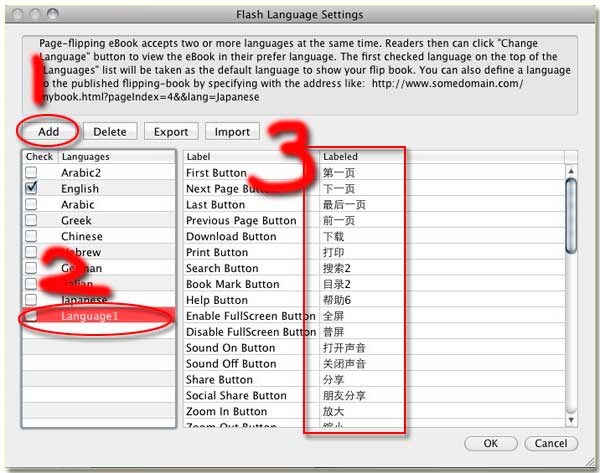The height and width of the screenshot is (473, 600).
Task: Click the Labeled column header
Action: click(x=442, y=157)
